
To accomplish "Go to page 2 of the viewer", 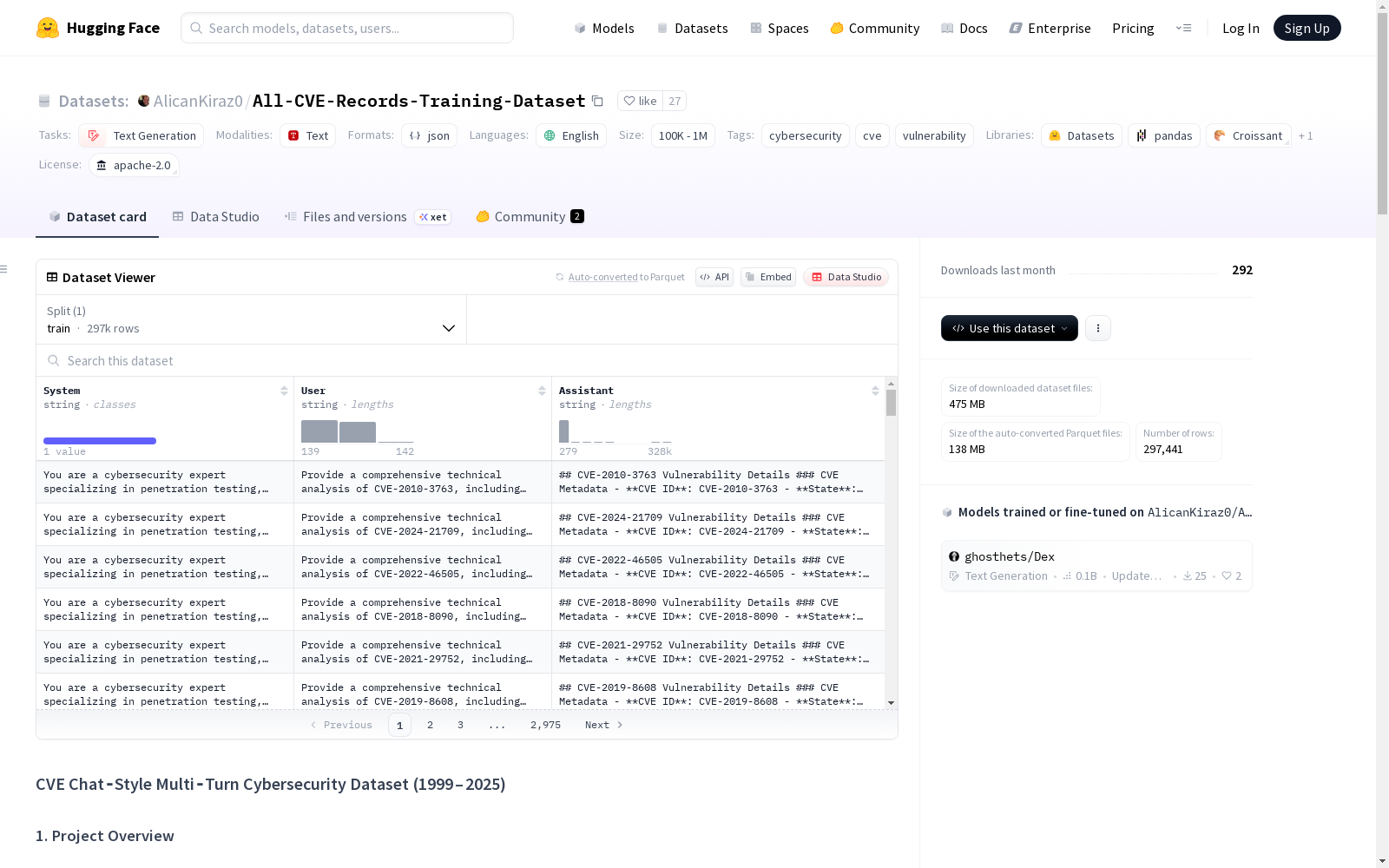I will 430,725.
